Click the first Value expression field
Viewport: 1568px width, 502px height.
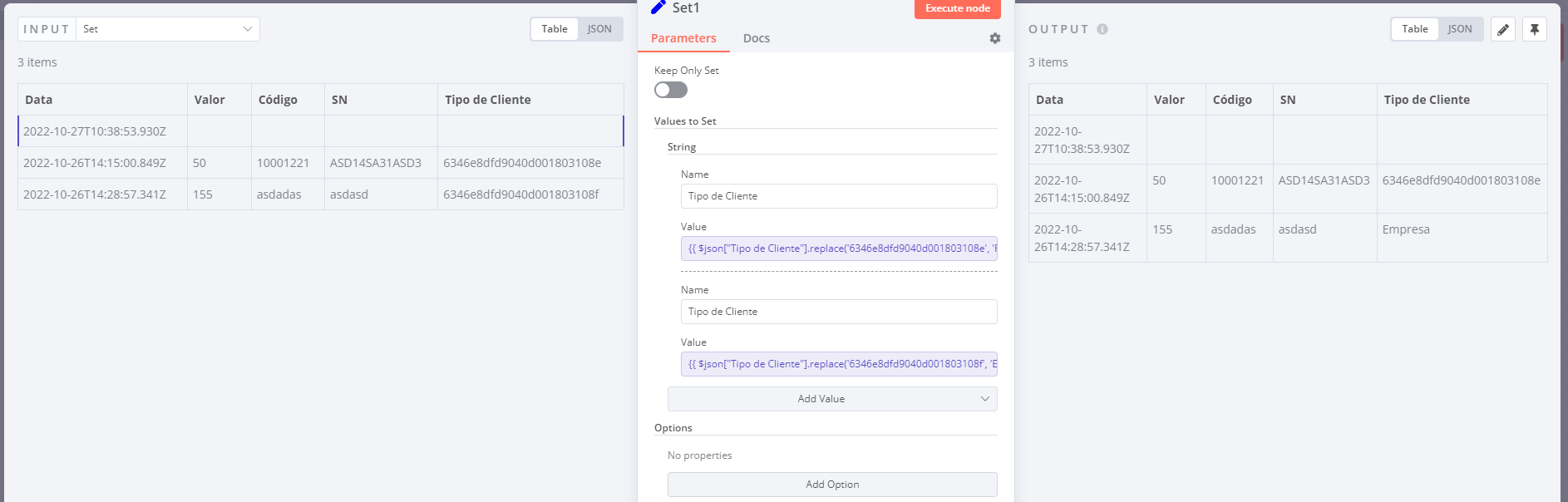point(839,249)
